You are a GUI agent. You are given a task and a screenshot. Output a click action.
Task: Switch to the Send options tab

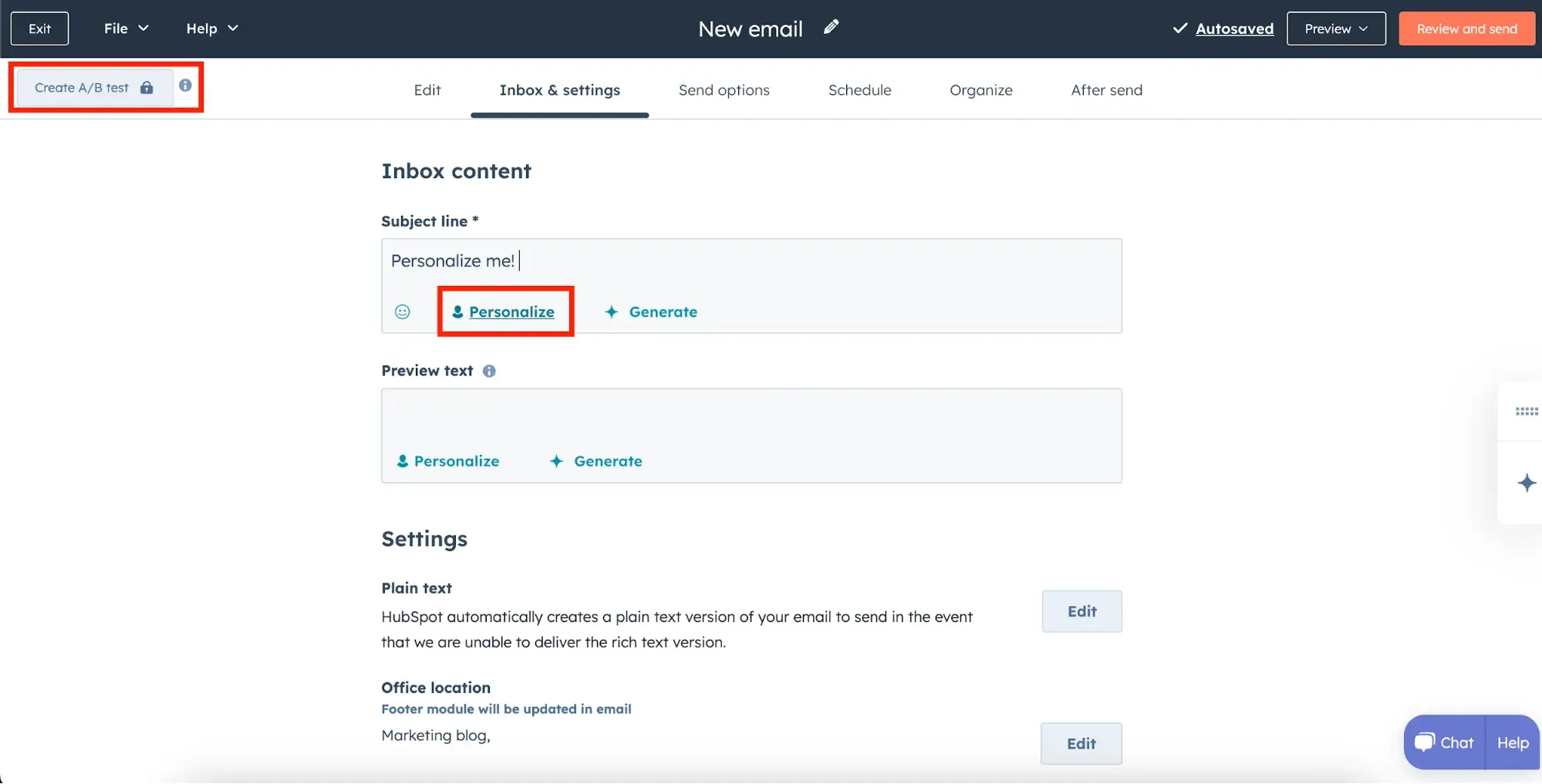point(724,90)
